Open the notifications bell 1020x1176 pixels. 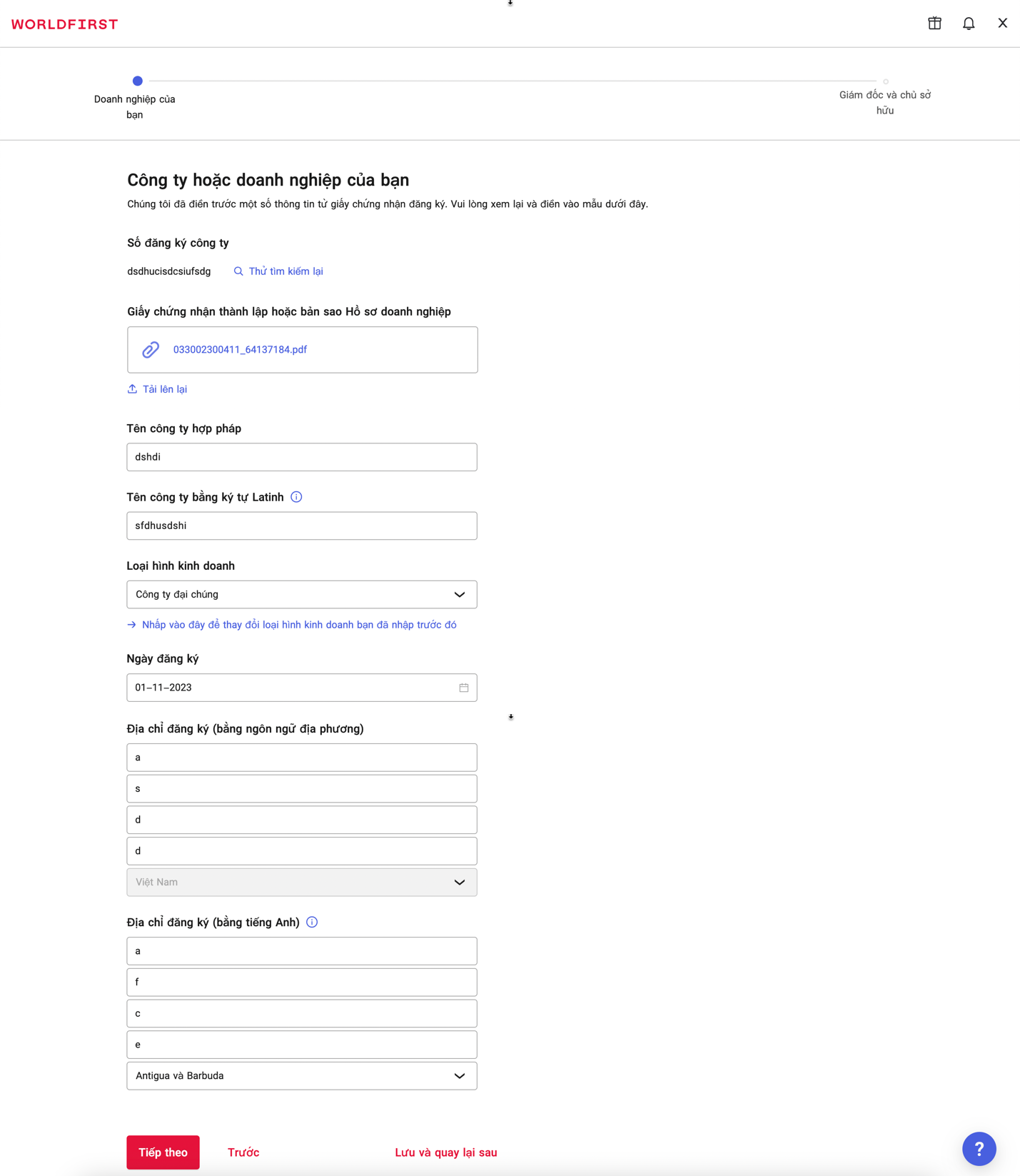tap(969, 24)
